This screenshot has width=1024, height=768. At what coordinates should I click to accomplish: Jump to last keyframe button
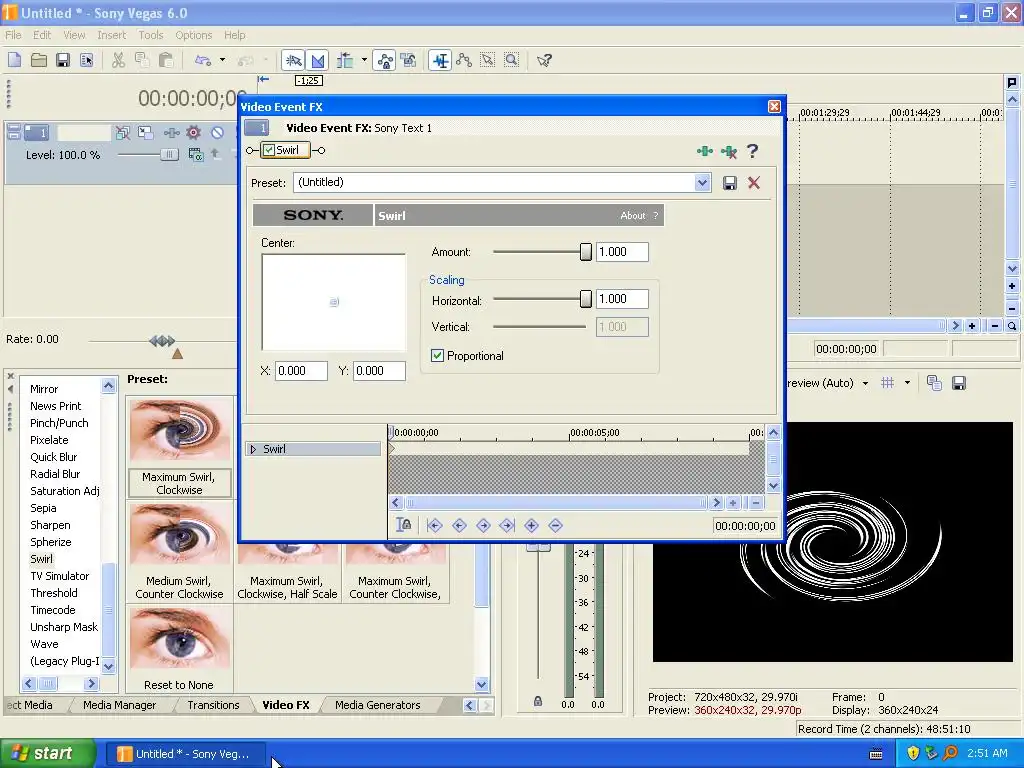coord(507,526)
